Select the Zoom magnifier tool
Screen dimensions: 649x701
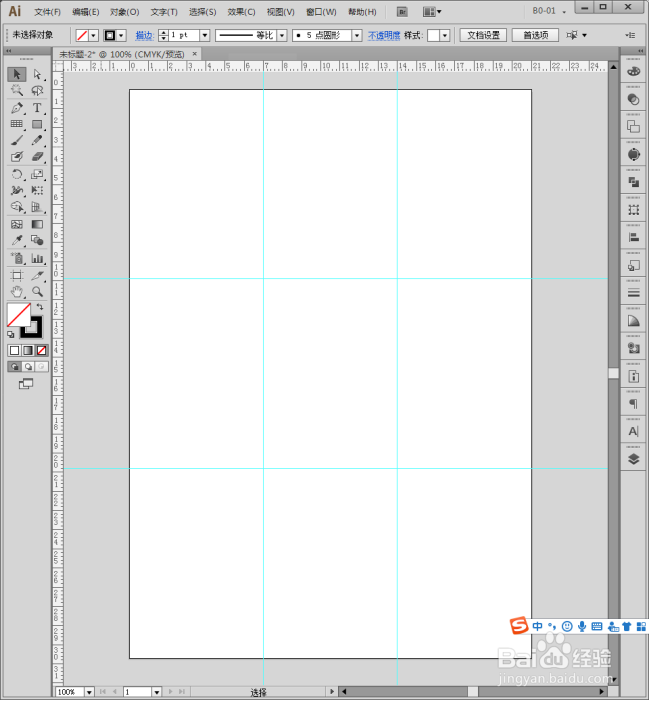(38, 292)
